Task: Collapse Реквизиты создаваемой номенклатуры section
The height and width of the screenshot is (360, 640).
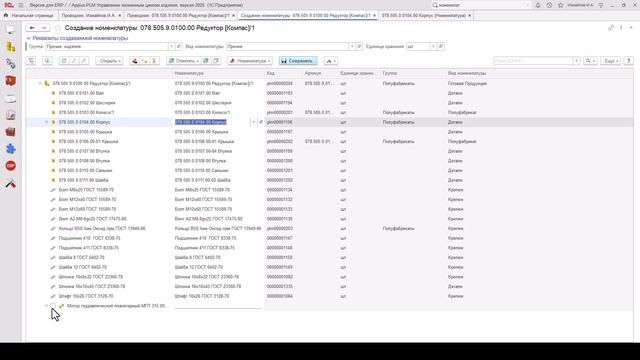Action: pyautogui.click(x=29, y=38)
